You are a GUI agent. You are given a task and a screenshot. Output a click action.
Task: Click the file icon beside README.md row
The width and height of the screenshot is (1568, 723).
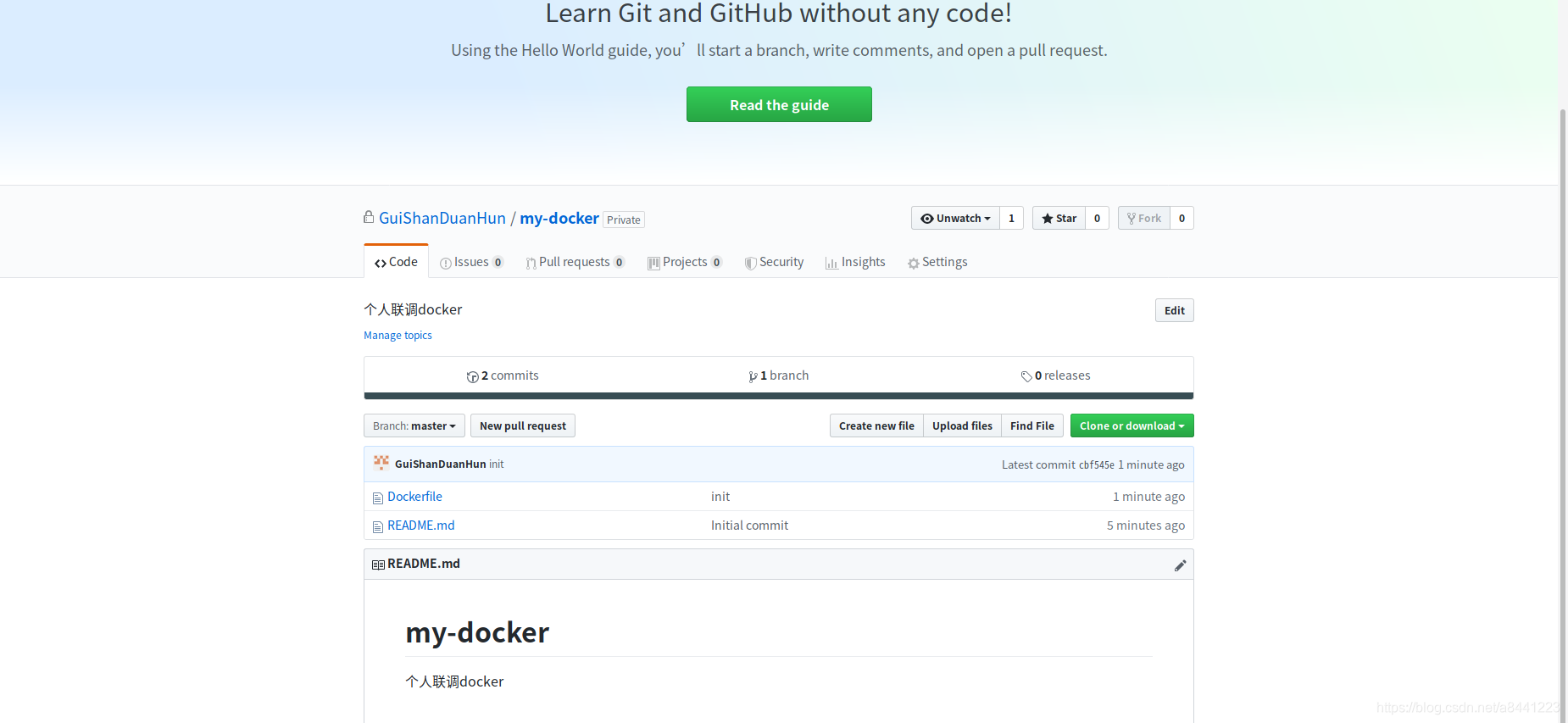click(378, 526)
